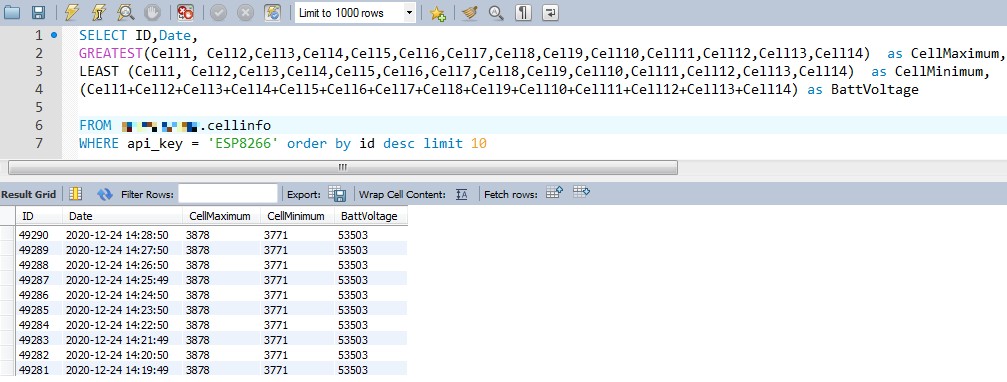Beautify the SQL with broom icon
Screen dimensions: 1007x382
(x=469, y=13)
